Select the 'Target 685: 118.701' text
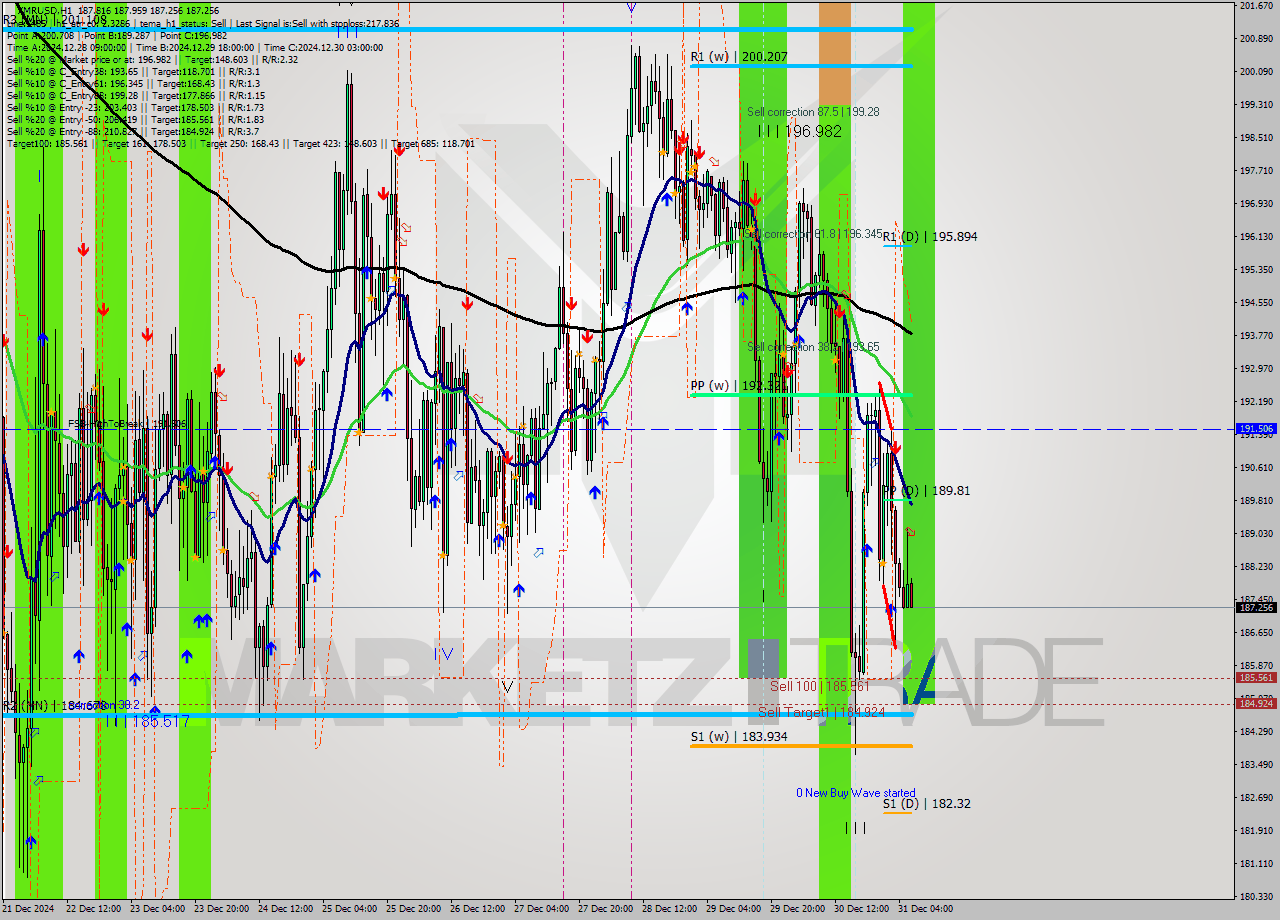 pos(433,144)
